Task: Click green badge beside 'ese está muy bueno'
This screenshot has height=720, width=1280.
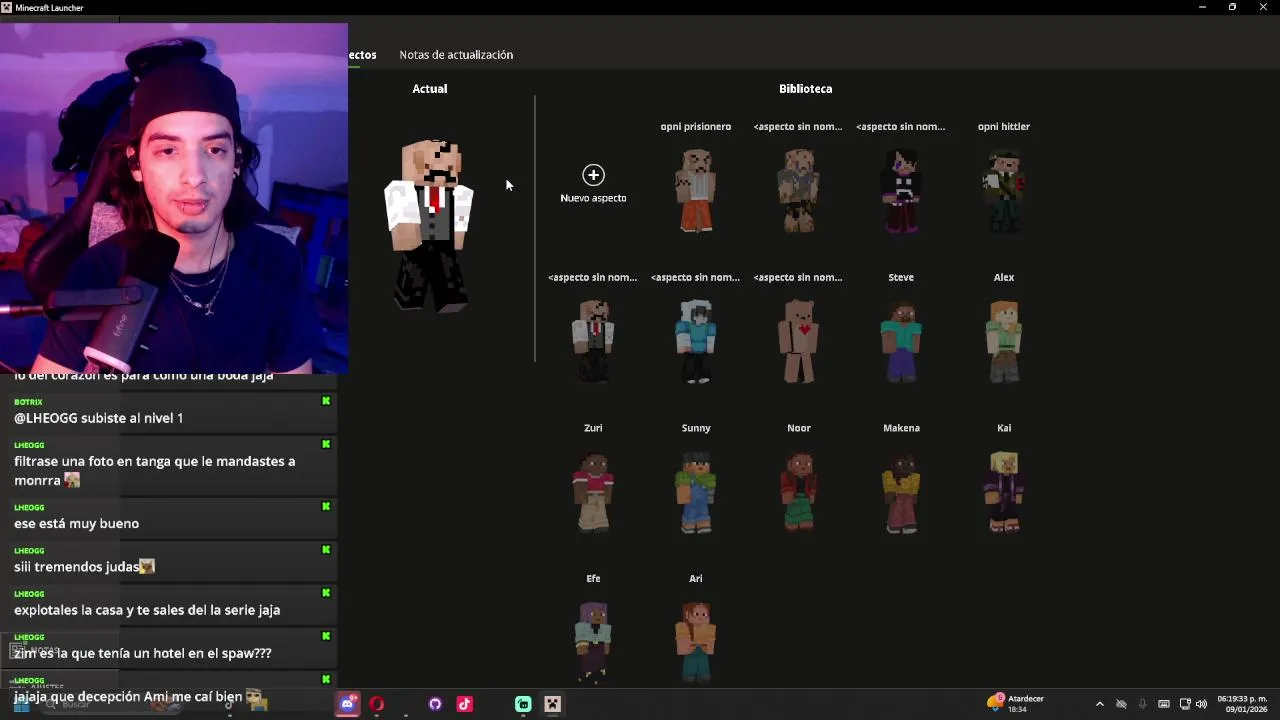Action: (x=326, y=506)
